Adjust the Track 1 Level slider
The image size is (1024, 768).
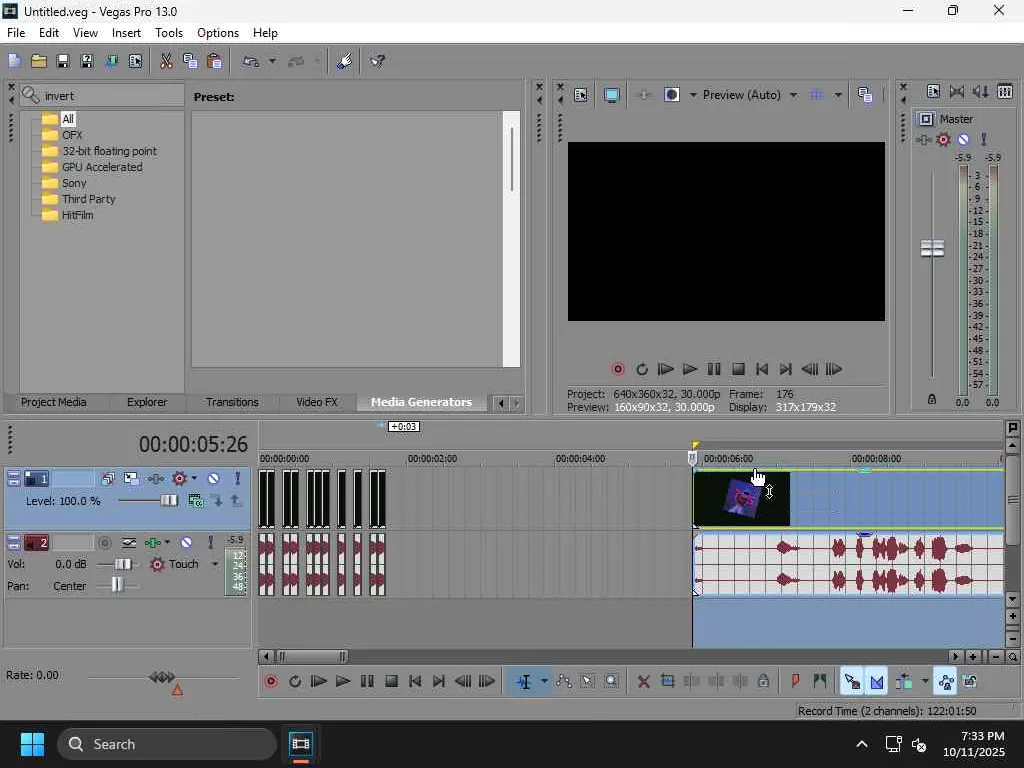169,501
